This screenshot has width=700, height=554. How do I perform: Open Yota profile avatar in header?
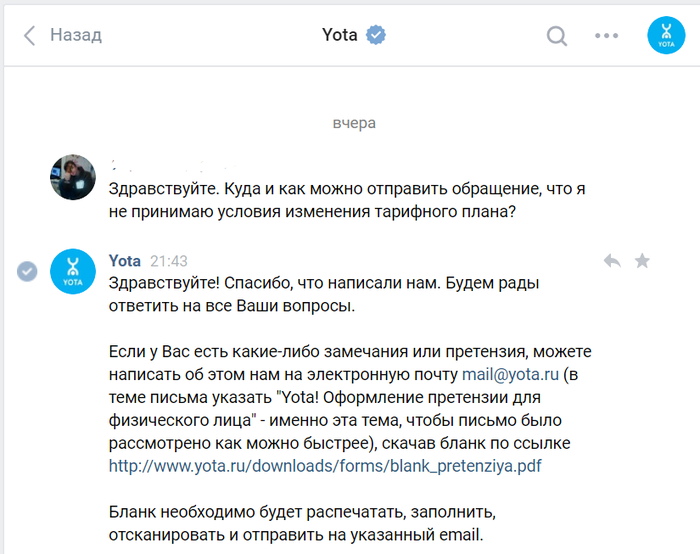(x=666, y=36)
